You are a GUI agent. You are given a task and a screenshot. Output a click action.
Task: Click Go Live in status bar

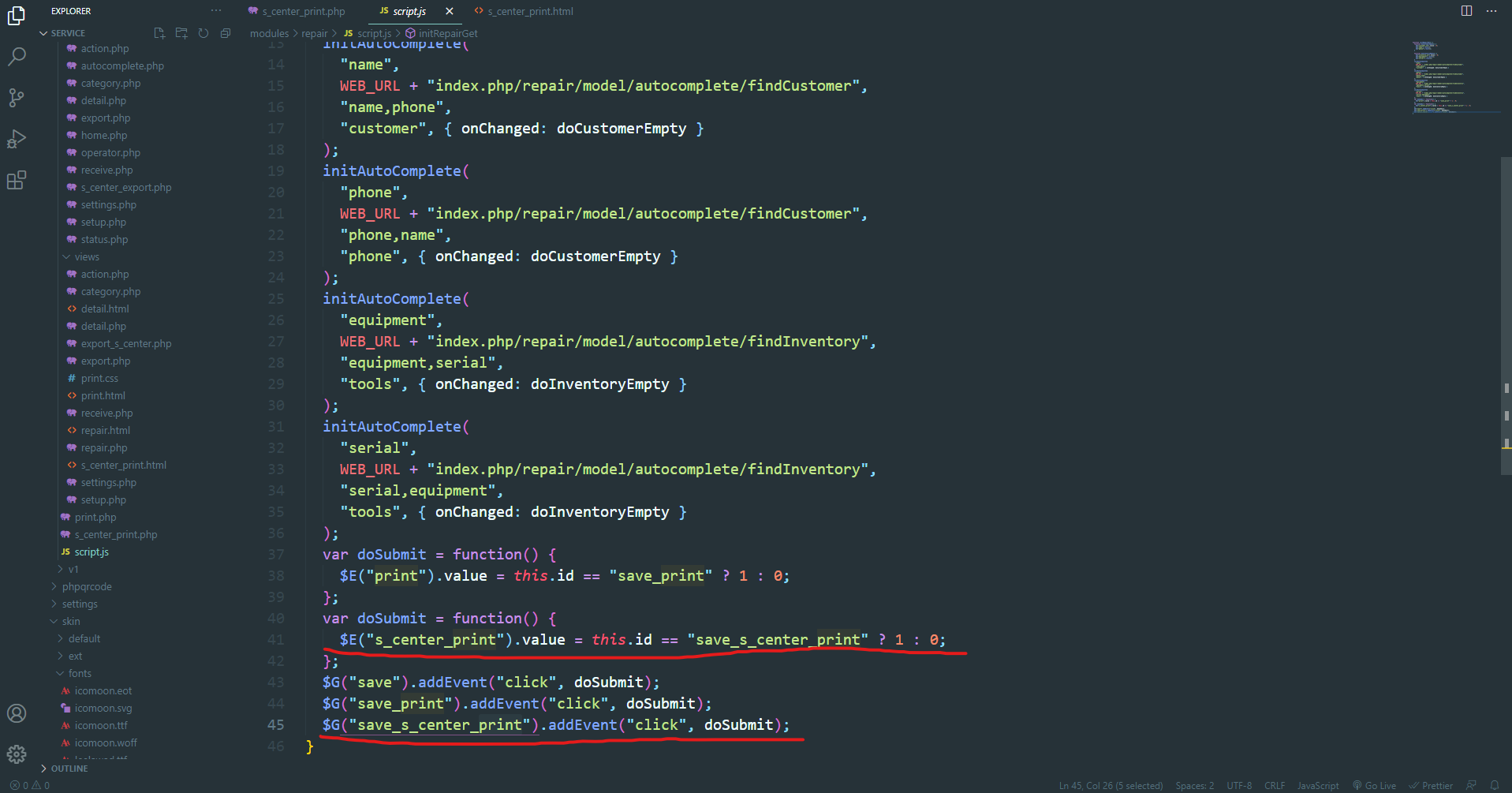(x=1375, y=786)
